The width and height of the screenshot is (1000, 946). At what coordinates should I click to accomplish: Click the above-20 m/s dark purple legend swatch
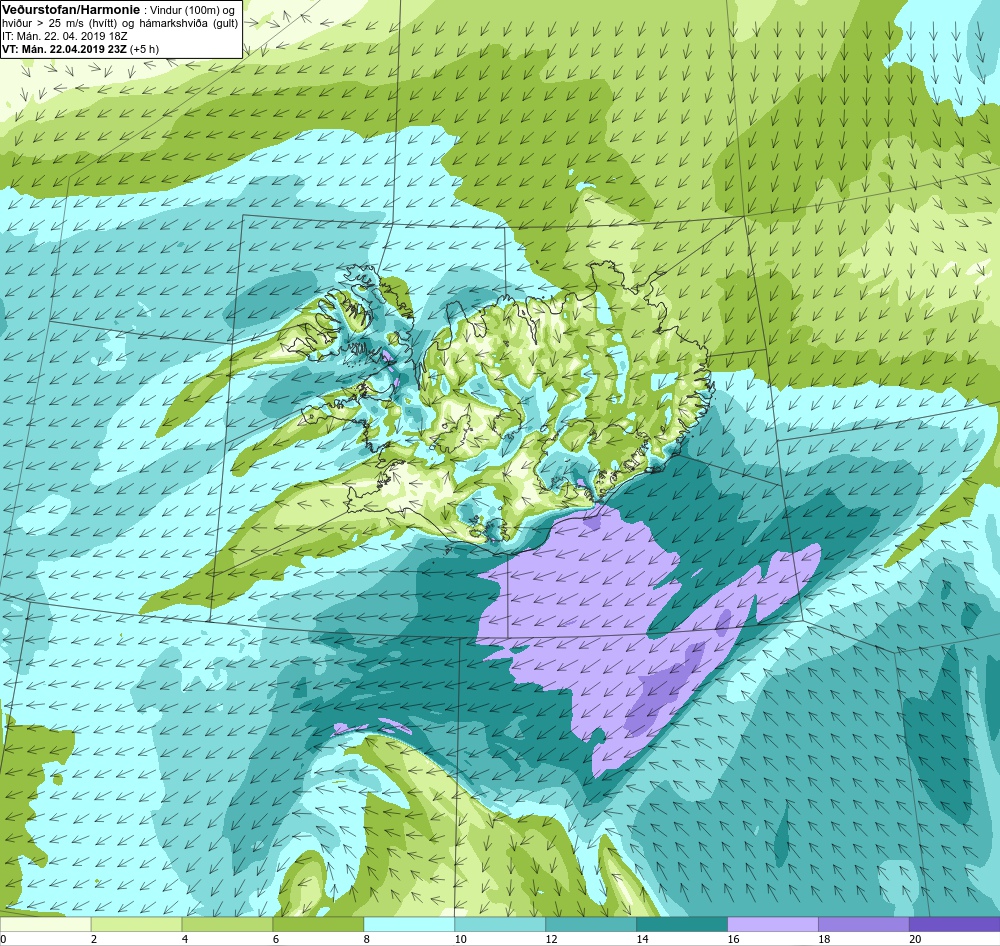pos(954,924)
